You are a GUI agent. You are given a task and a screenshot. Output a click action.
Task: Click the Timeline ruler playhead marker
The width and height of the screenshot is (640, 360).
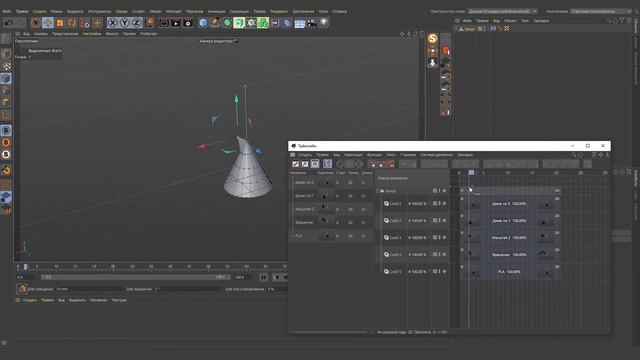coord(471,173)
